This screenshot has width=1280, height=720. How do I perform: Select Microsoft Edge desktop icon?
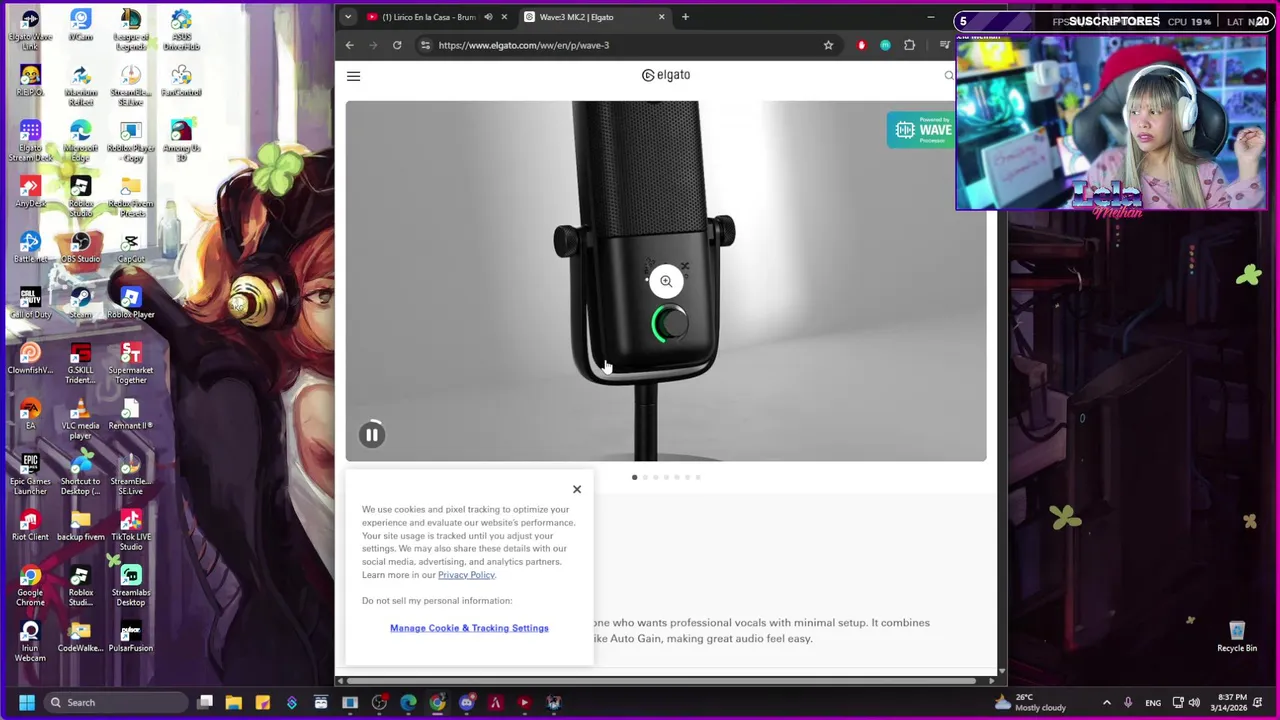pyautogui.click(x=81, y=141)
